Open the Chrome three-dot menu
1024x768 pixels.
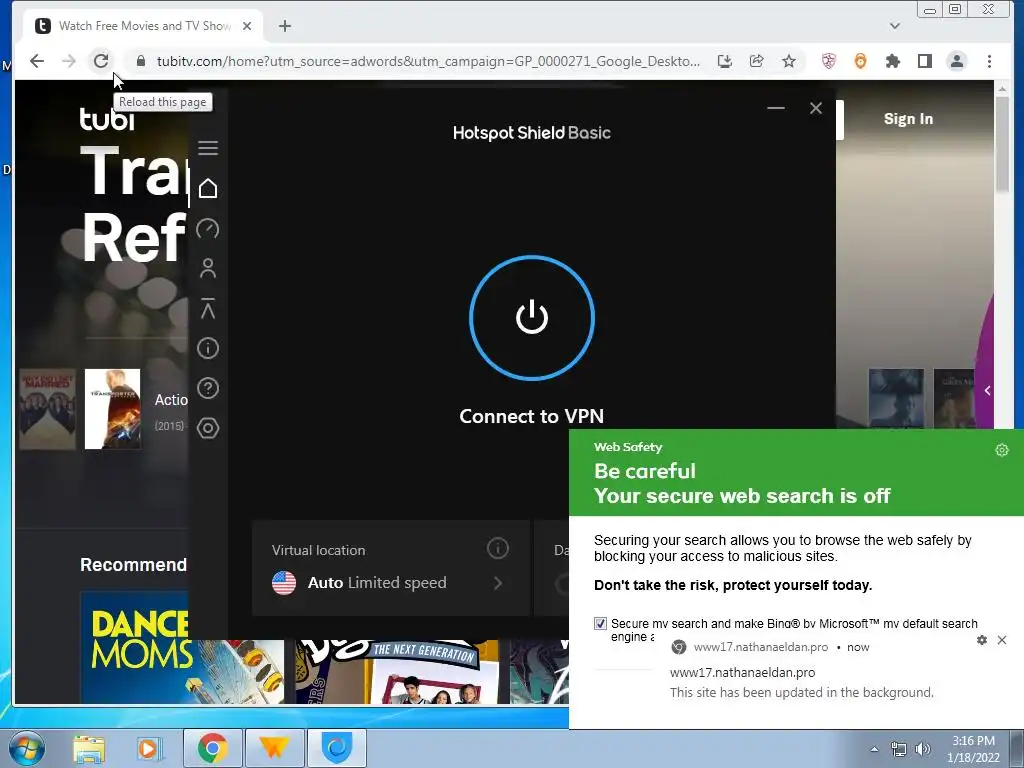(989, 61)
